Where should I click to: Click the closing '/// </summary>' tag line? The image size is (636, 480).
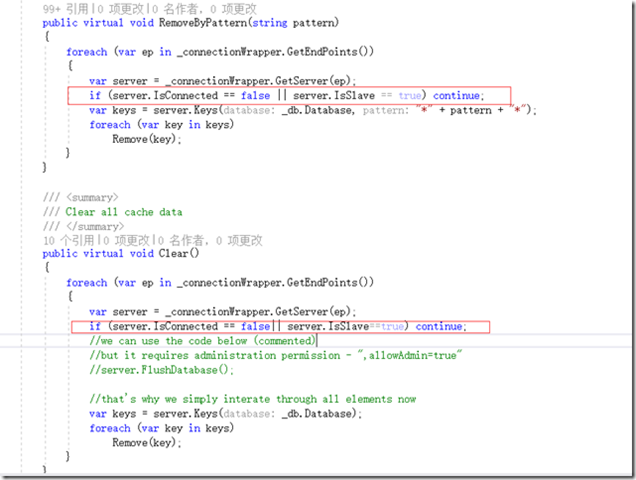(x=84, y=226)
